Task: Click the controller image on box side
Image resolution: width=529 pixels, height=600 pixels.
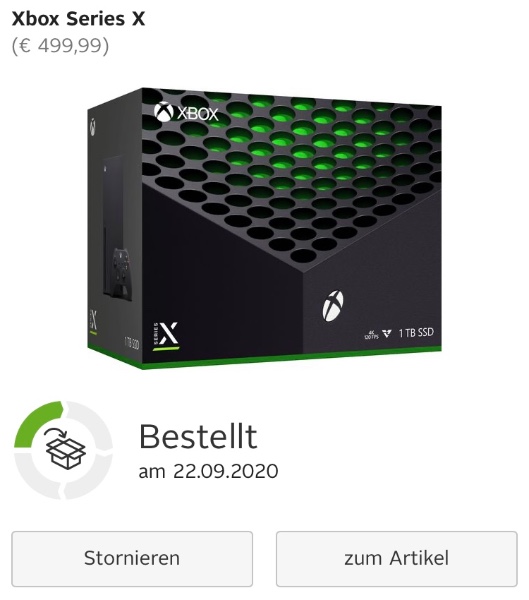Action: pos(121,272)
